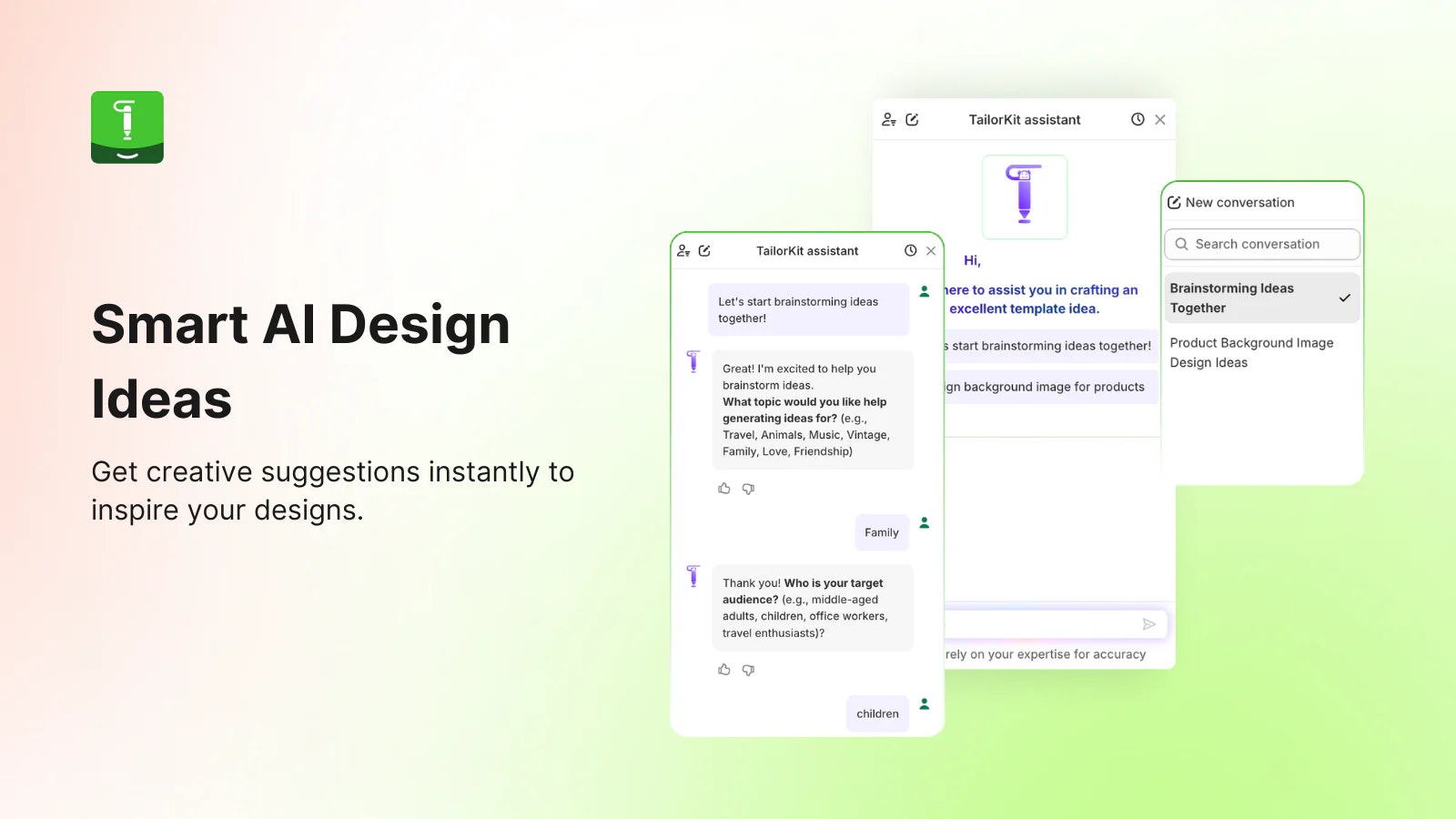Click the send arrow in message box
The image size is (1456, 819).
(1149, 624)
